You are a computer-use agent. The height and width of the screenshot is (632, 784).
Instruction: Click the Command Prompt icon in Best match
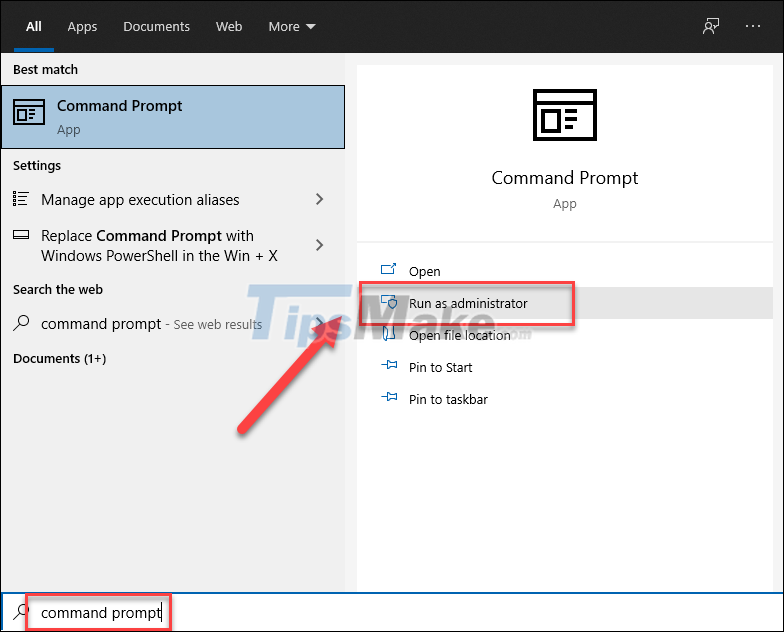click(28, 112)
